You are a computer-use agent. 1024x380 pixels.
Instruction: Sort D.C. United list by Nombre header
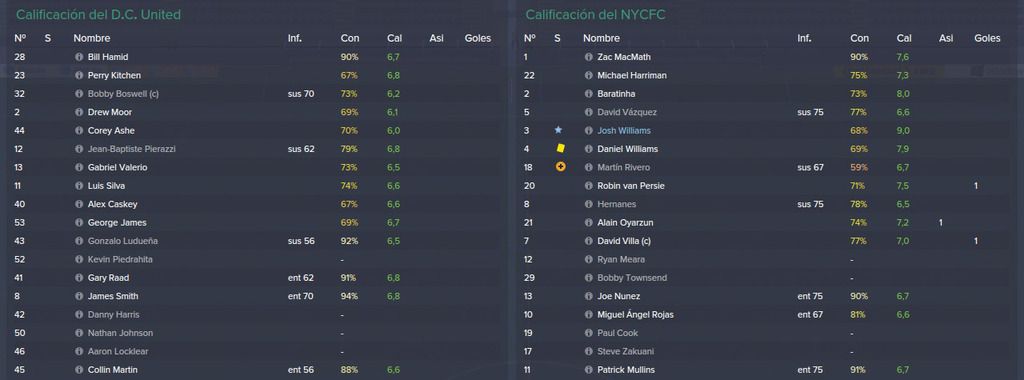pyautogui.click(x=91, y=39)
